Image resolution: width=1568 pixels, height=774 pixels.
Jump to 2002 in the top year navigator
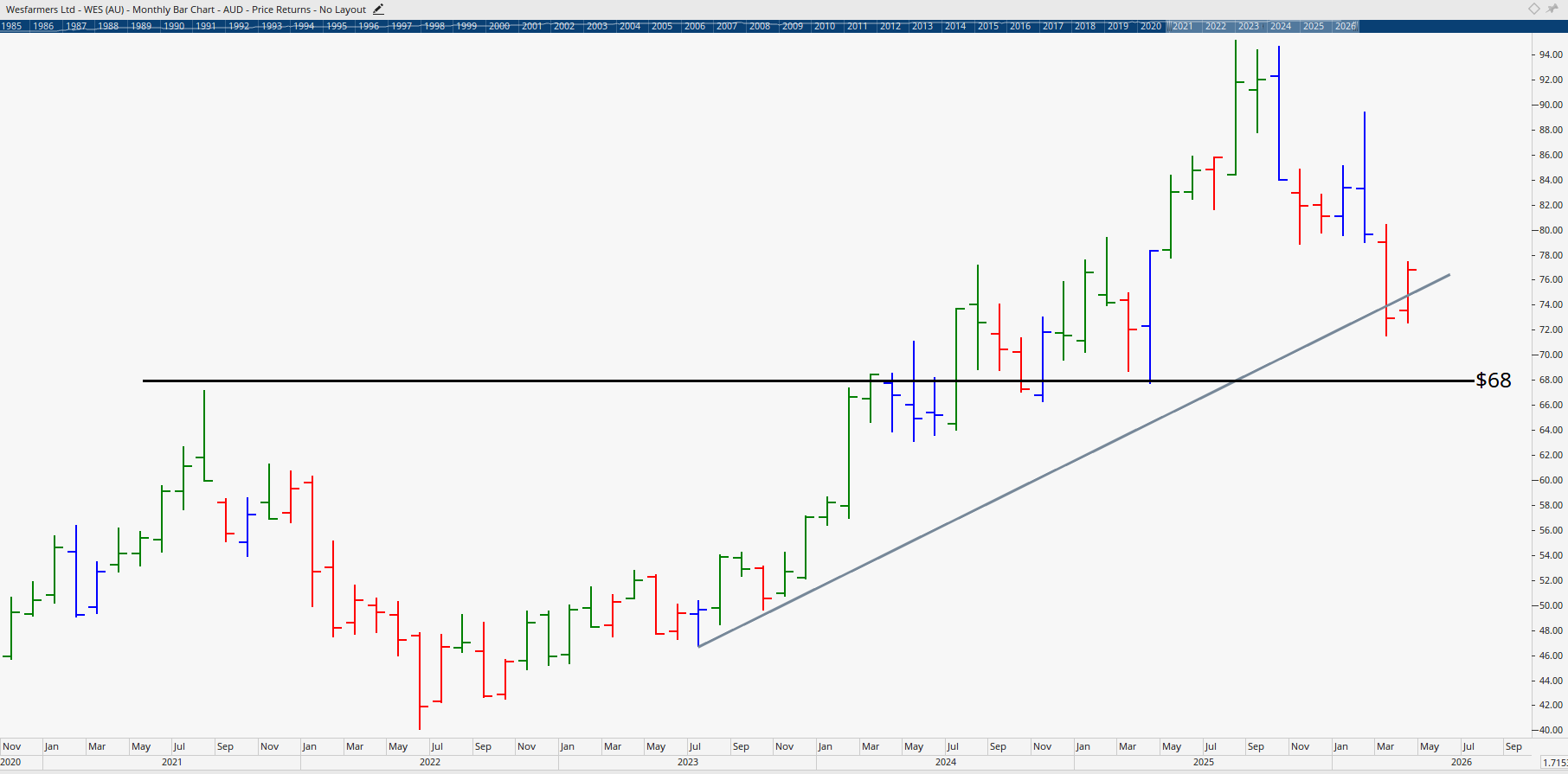(x=564, y=26)
